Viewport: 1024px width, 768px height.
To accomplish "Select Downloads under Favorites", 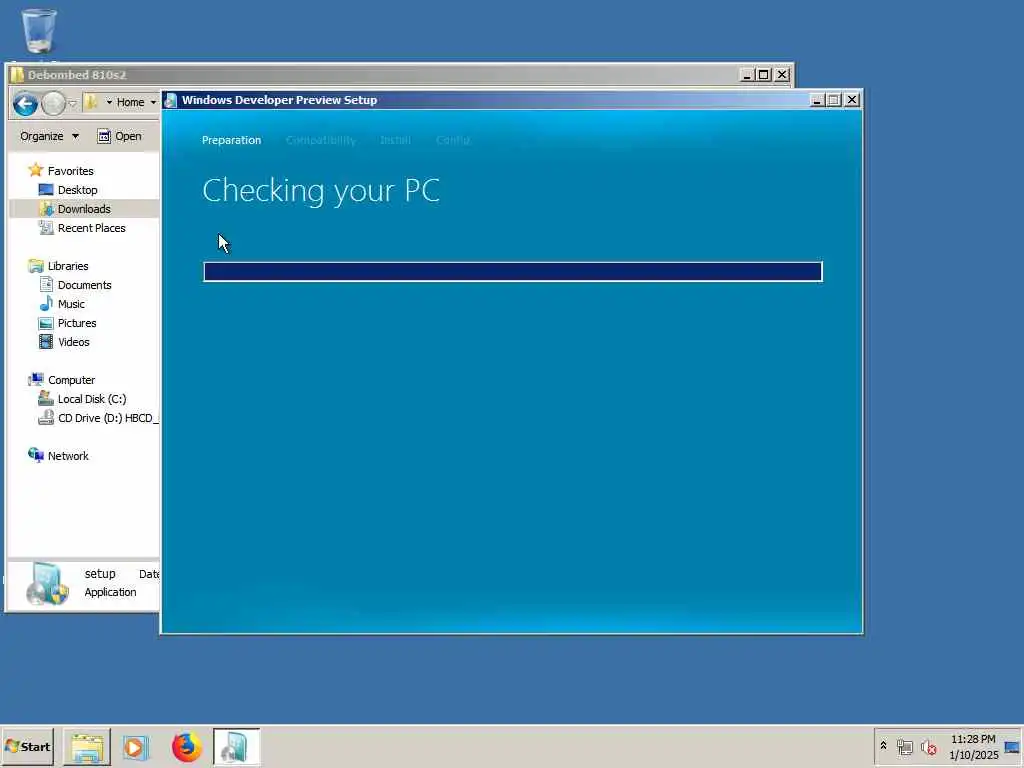I will 84,209.
